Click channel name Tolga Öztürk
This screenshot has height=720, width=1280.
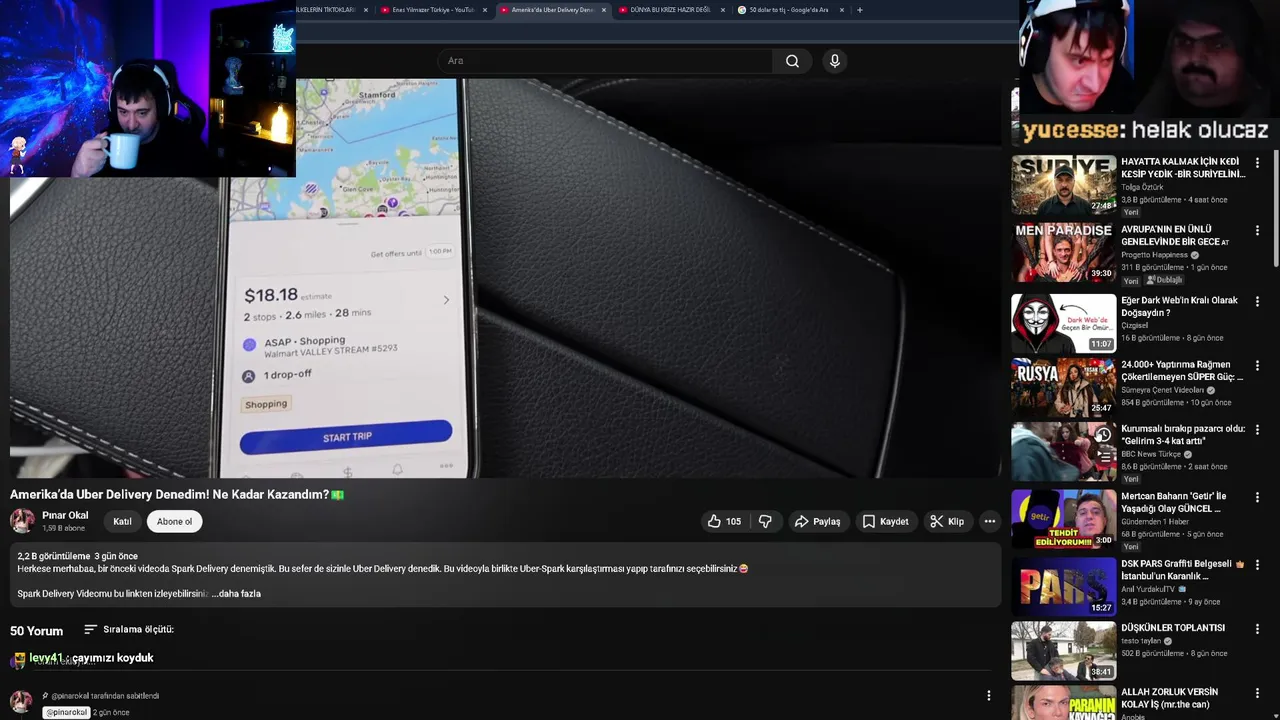pos(1142,187)
